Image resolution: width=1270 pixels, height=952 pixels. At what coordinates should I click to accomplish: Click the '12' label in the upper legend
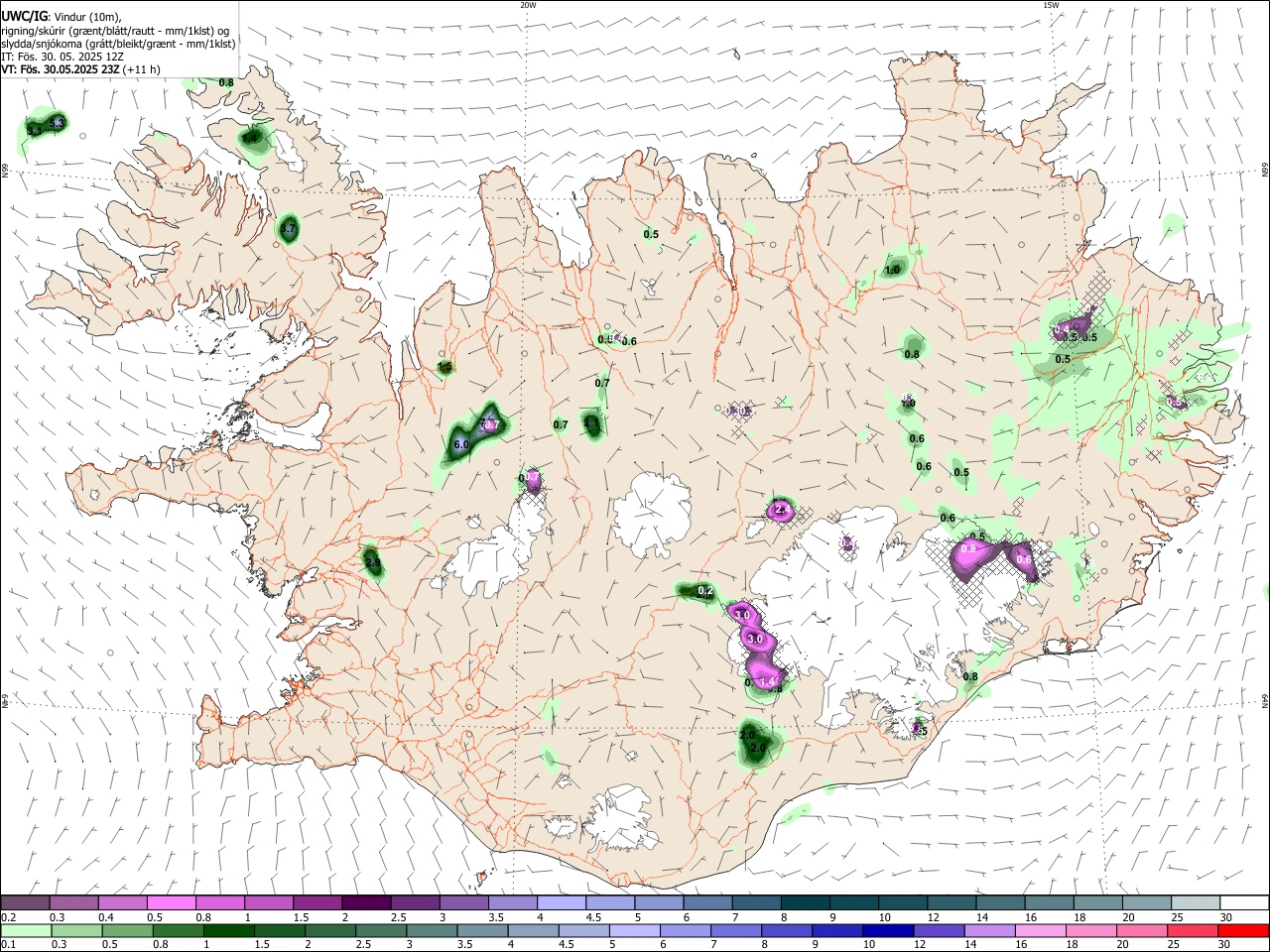[x=934, y=917]
